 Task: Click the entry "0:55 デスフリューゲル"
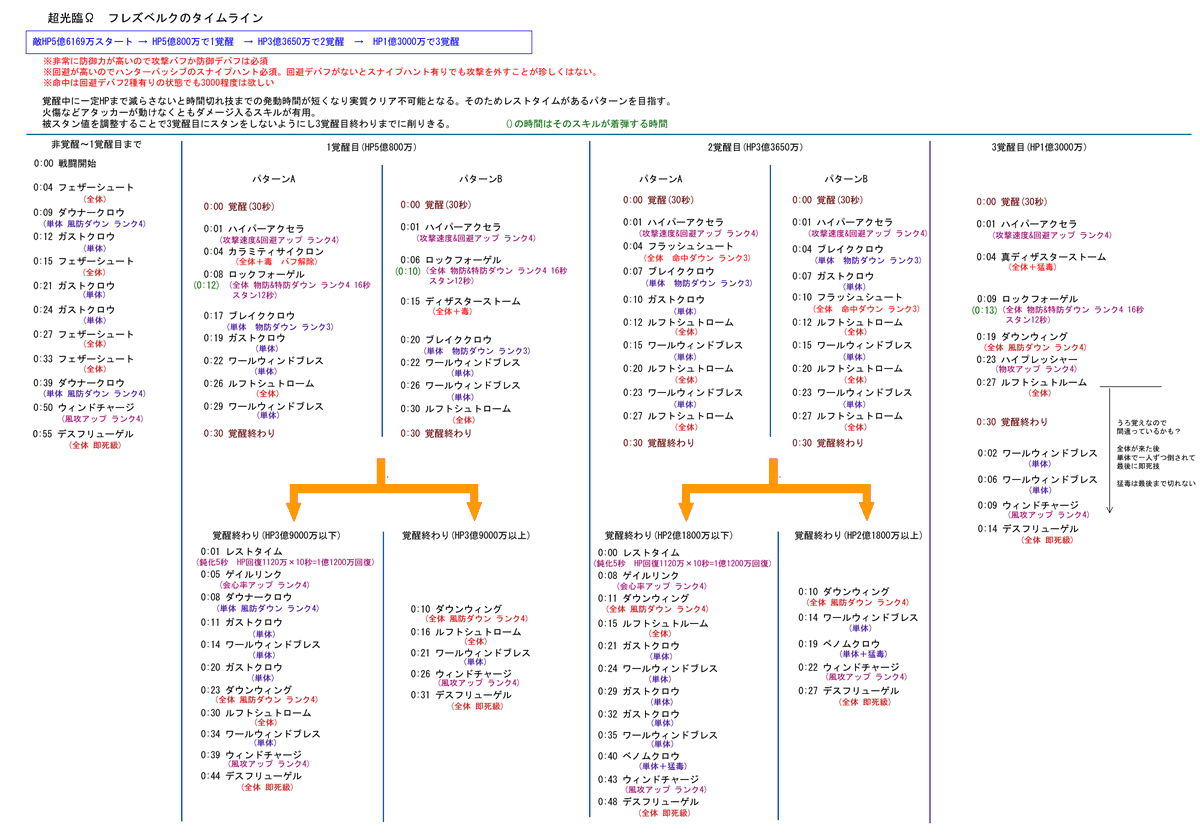(x=83, y=435)
